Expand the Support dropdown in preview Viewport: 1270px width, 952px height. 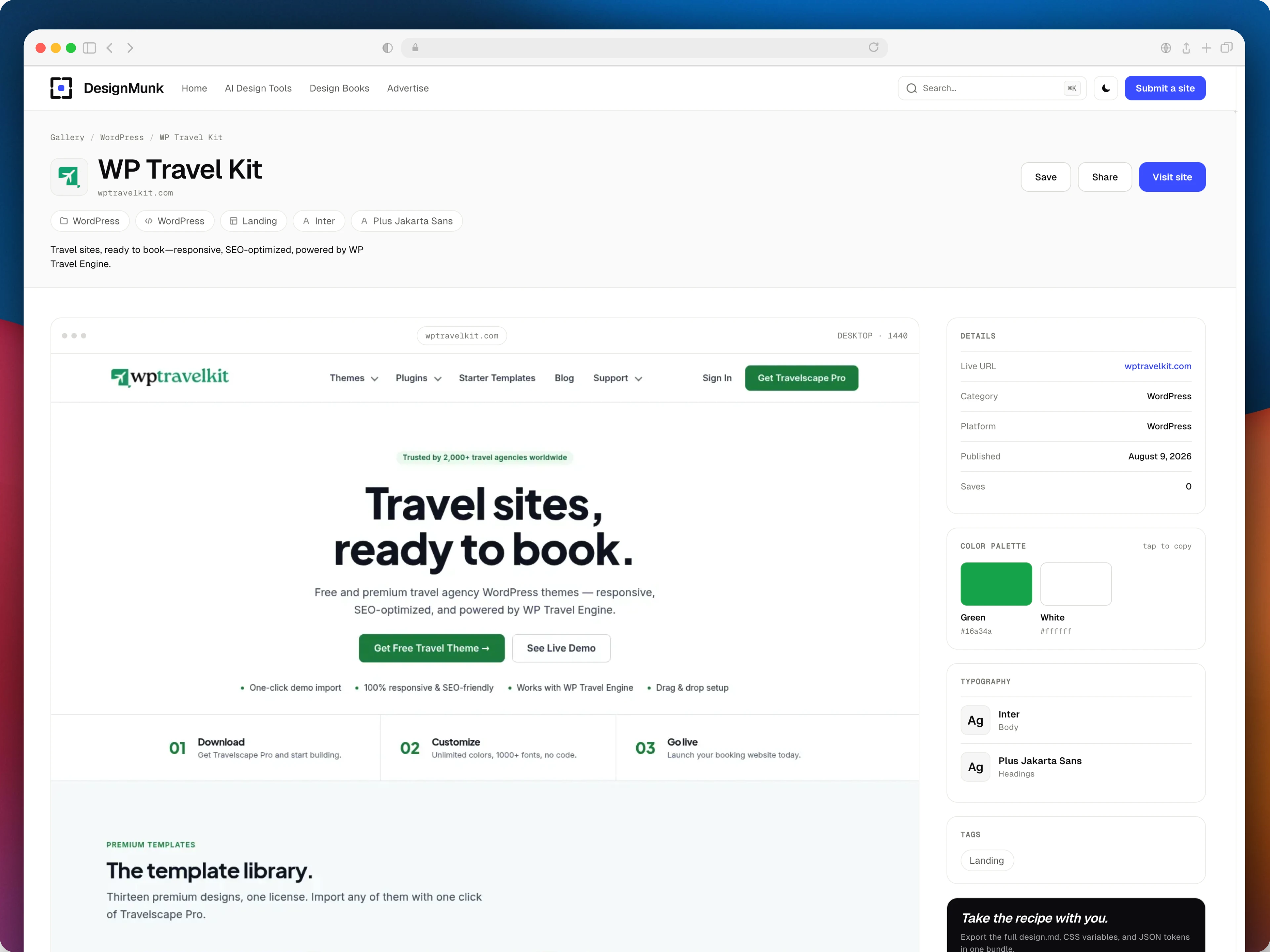[617, 377]
